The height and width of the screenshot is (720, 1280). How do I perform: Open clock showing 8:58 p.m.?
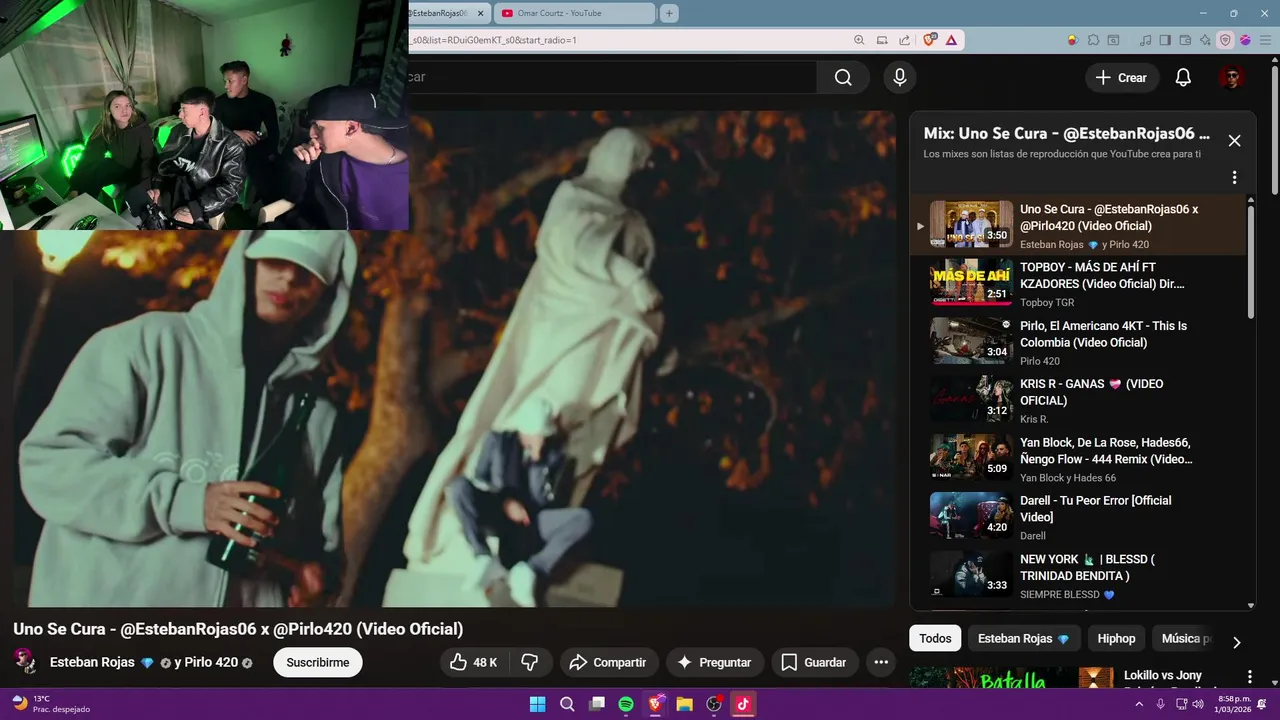click(1234, 704)
